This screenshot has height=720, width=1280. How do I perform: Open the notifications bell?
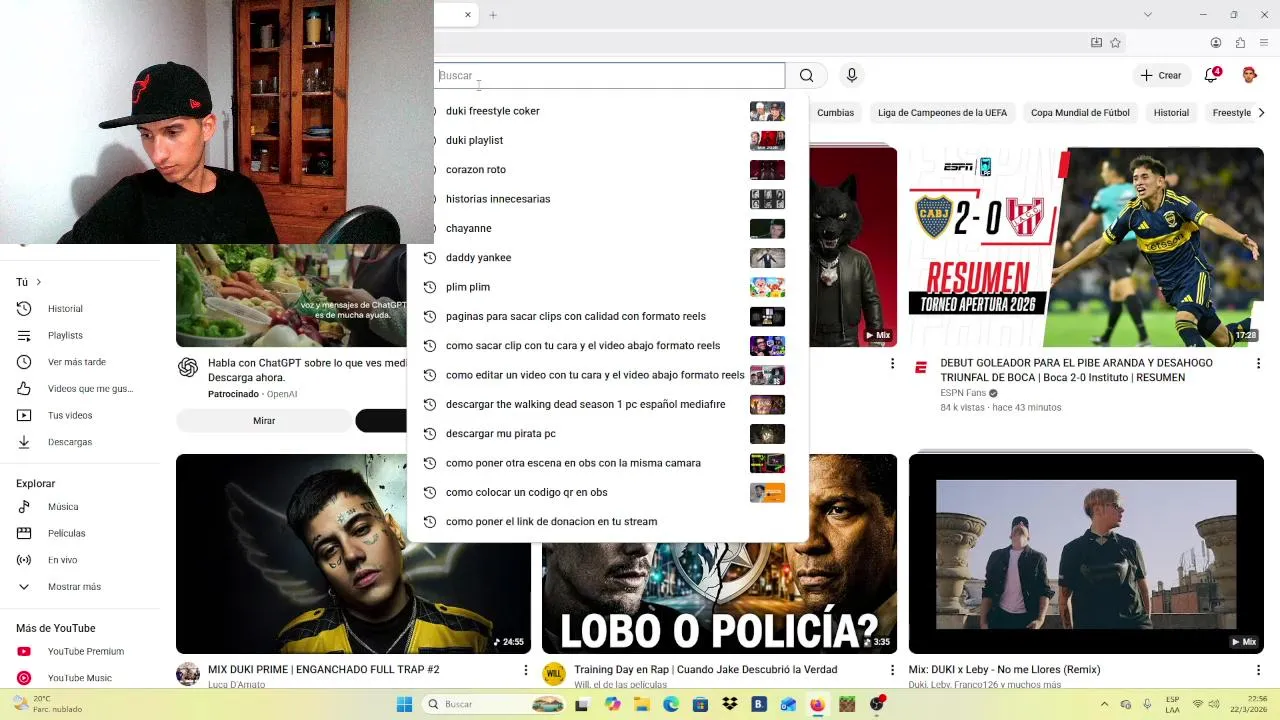tap(1212, 75)
